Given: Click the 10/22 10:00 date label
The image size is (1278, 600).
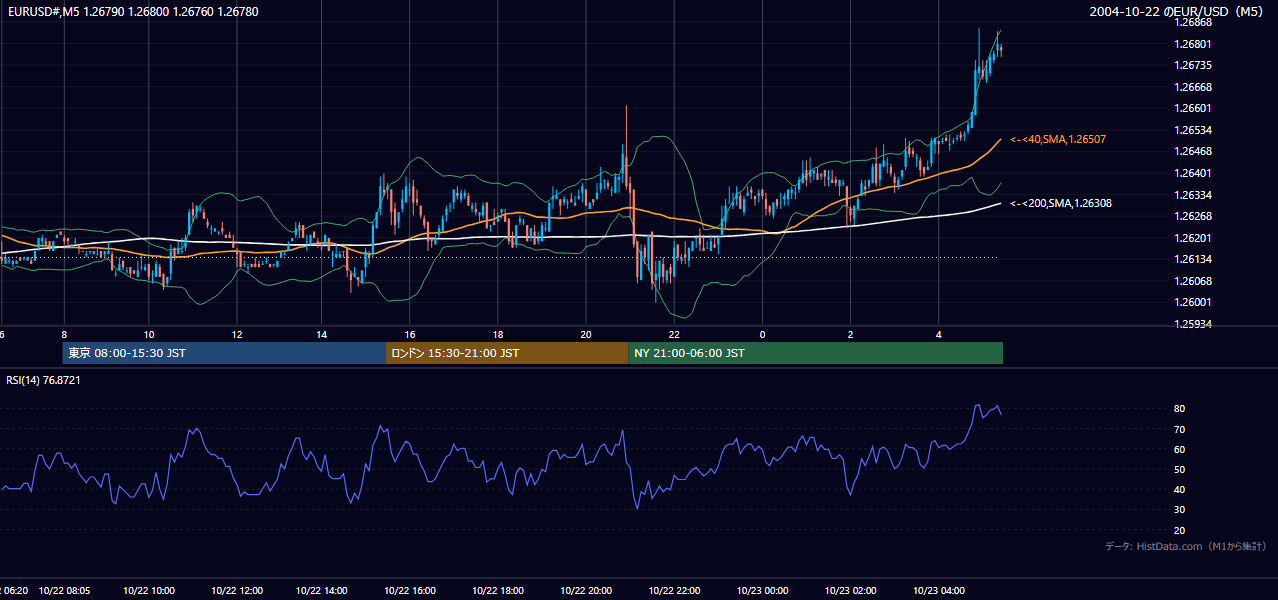Looking at the screenshot, I should coord(149,591).
